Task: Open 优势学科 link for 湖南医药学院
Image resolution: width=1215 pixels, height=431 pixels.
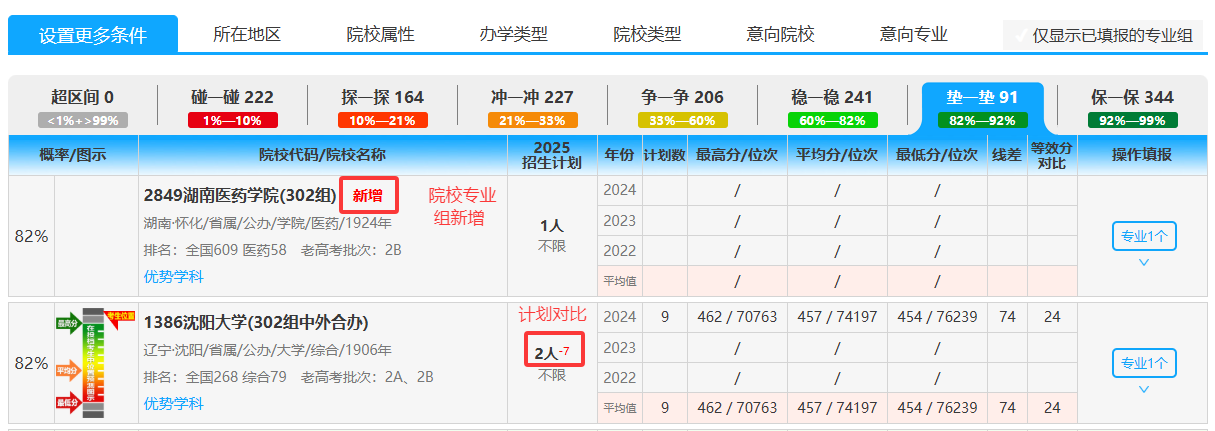Action: pos(173,276)
